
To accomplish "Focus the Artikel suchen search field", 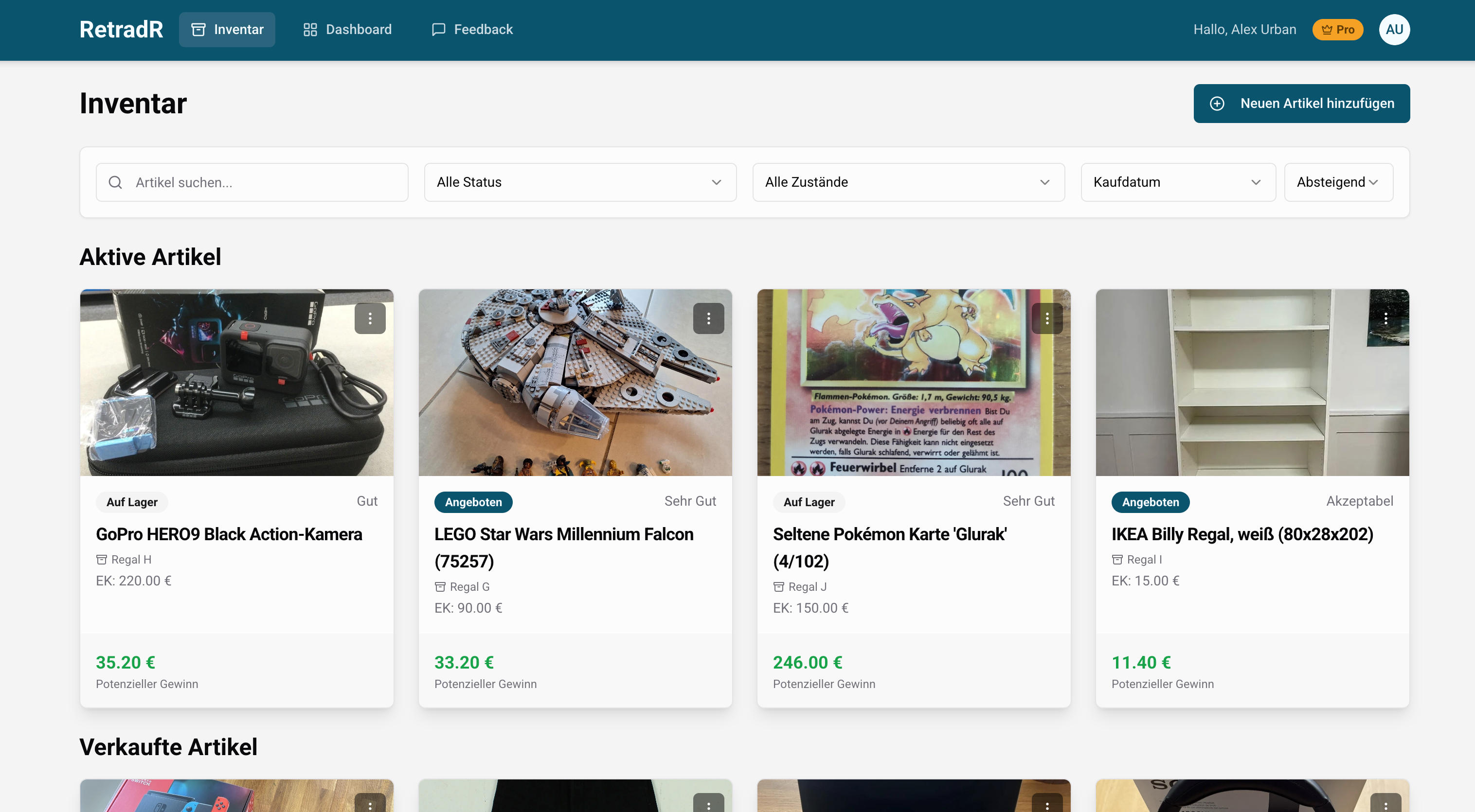I will coord(252,182).
